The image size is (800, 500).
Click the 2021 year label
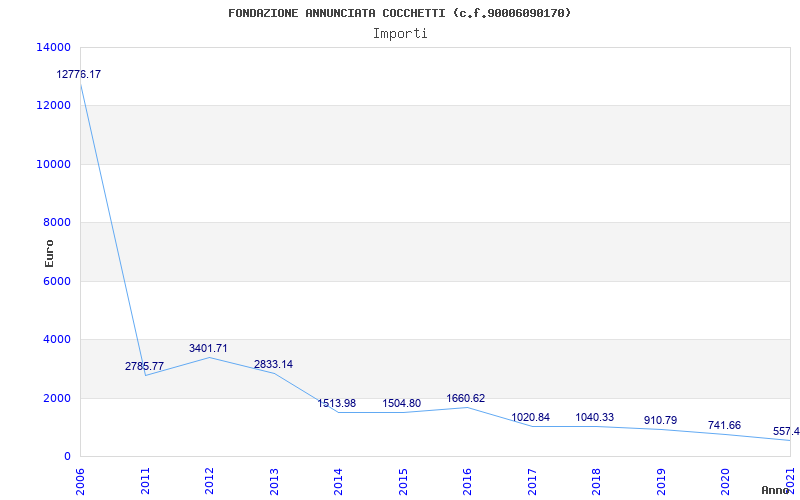coord(790,479)
